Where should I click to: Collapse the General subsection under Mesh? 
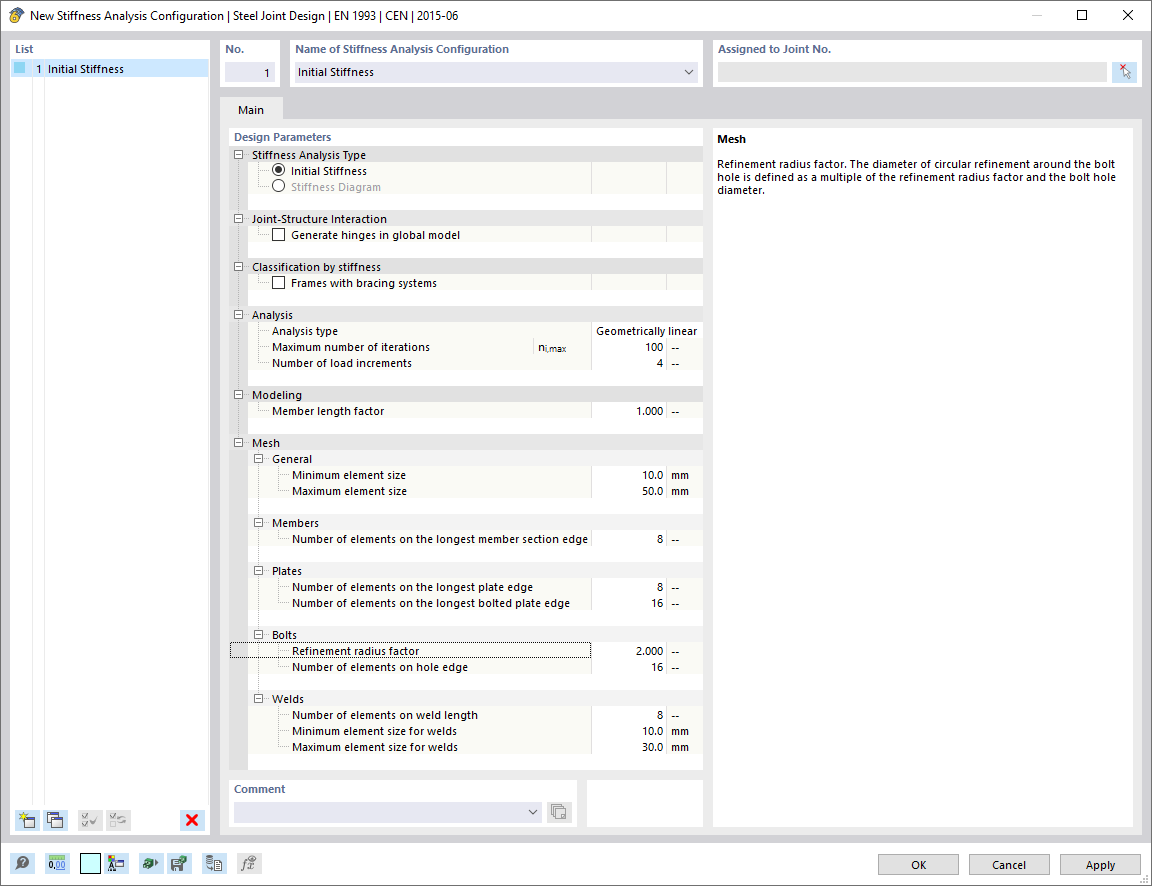click(x=259, y=458)
